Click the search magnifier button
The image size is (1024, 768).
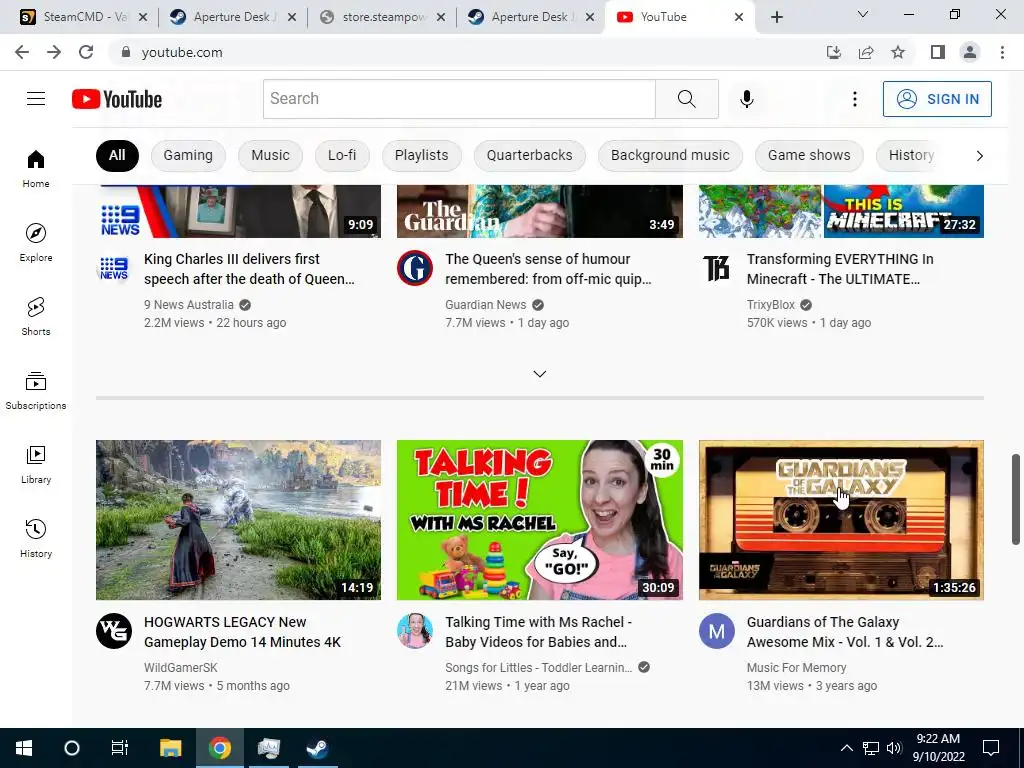point(686,99)
